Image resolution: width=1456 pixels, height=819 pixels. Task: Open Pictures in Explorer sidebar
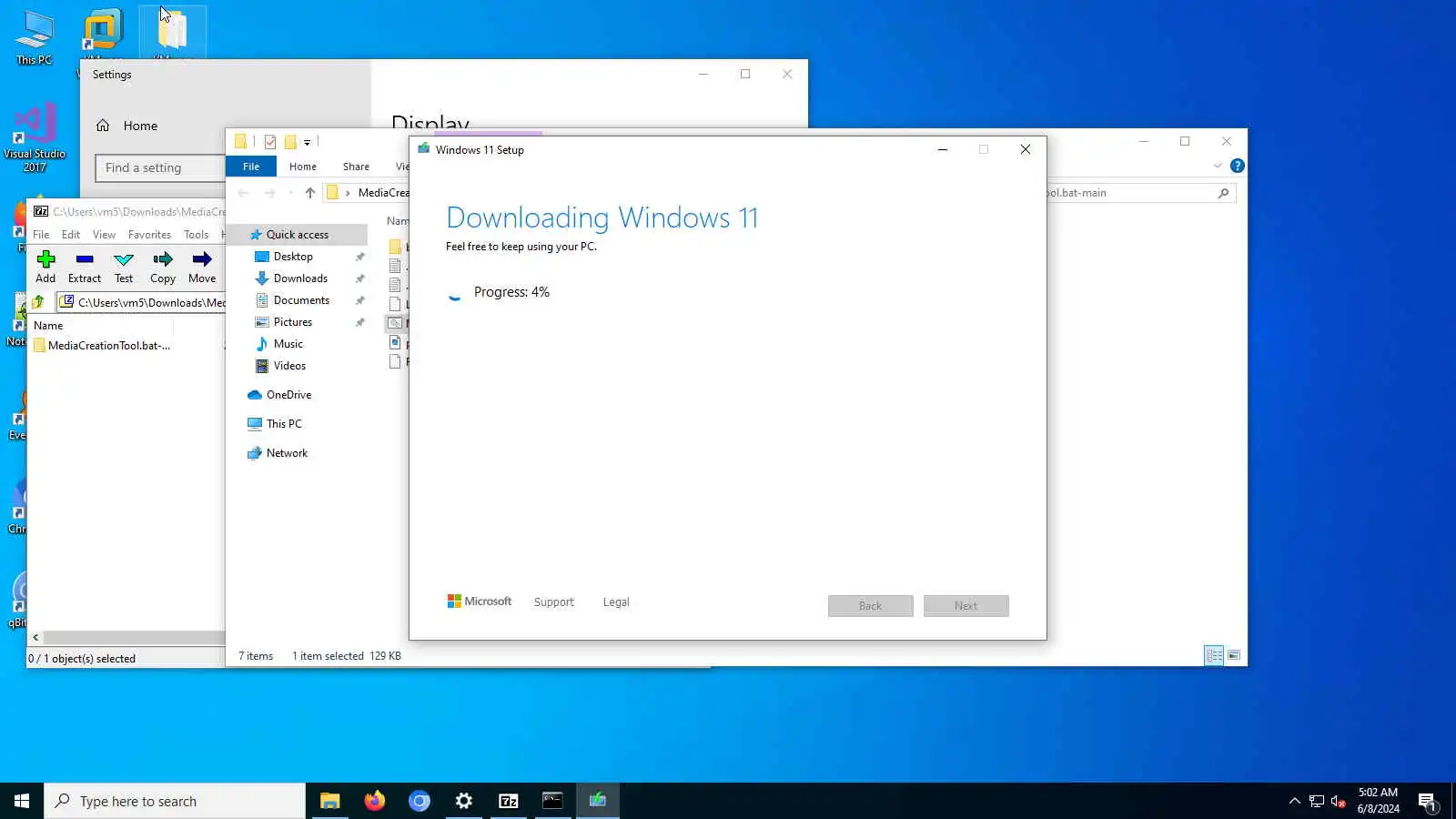[x=293, y=322]
